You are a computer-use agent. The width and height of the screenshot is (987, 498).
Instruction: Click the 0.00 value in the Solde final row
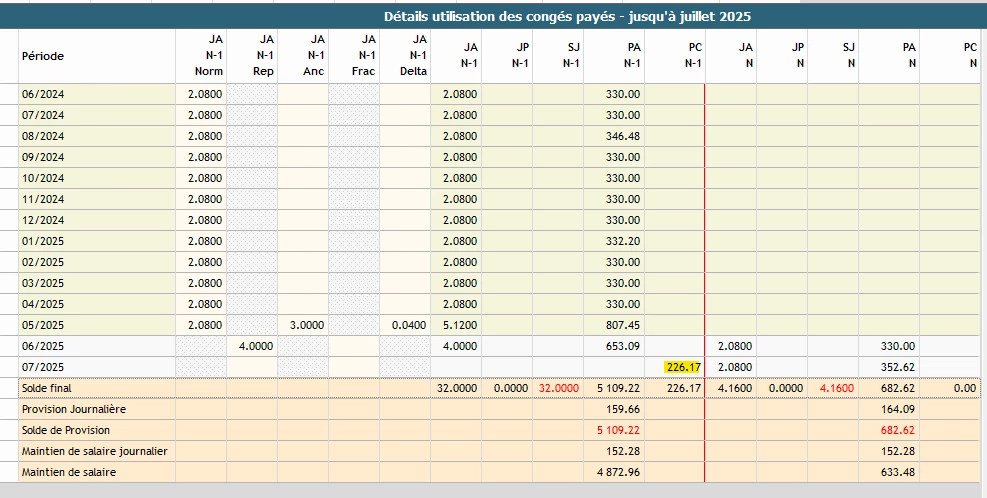pos(965,388)
